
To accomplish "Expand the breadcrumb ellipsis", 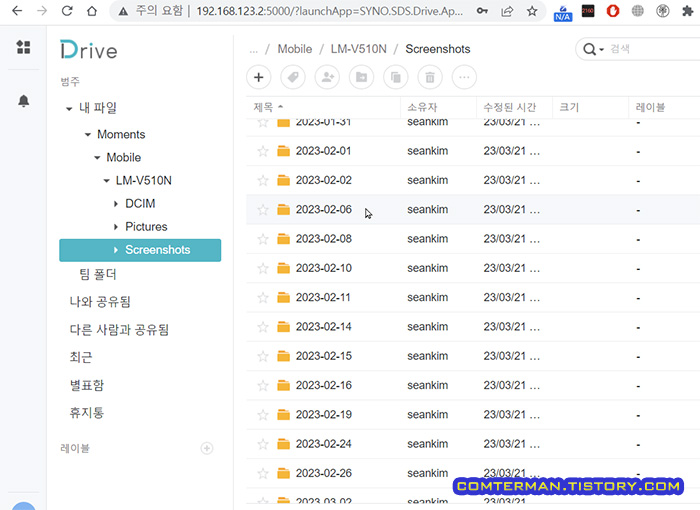I will click(x=254, y=50).
